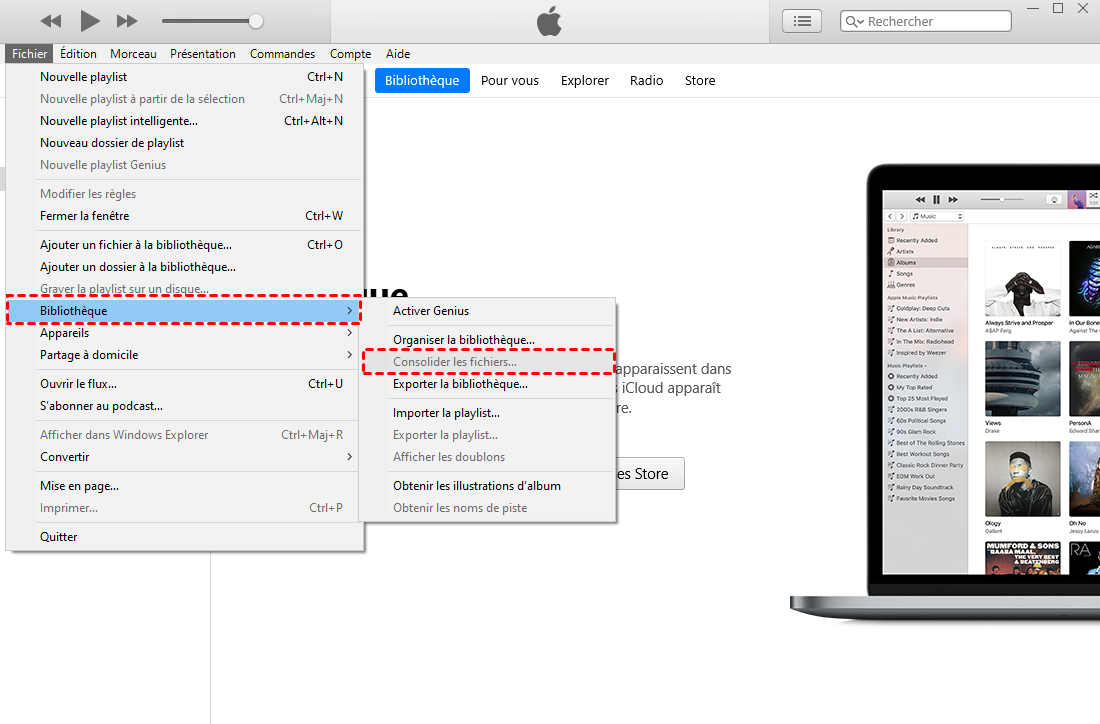This screenshot has width=1100, height=724.
Task: Click Obtenir les illustrations d'album
Action: 477,486
